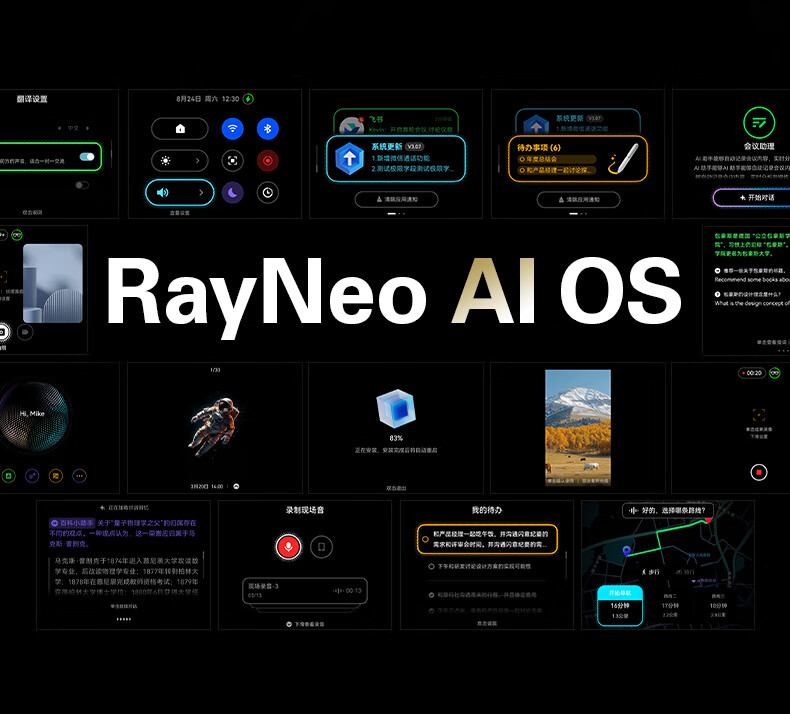Click the purple 百科小助手 label
790x714 pixels.
pos(72,523)
